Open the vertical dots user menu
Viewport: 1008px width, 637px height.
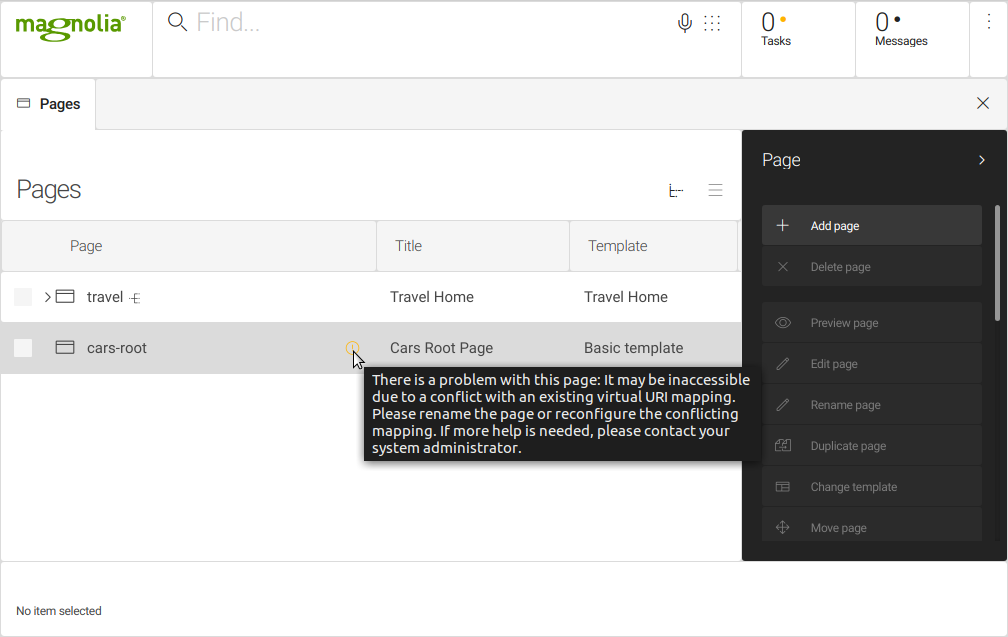tap(989, 22)
